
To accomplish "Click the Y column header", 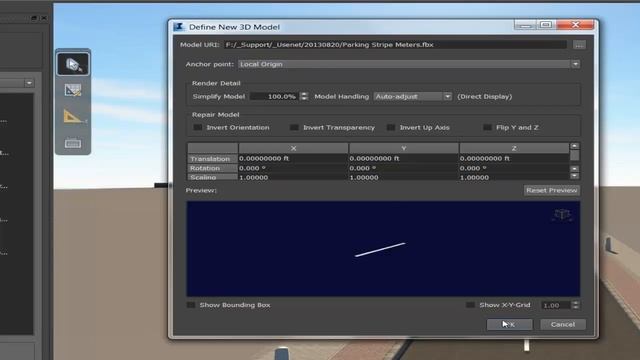I will coord(404,148).
